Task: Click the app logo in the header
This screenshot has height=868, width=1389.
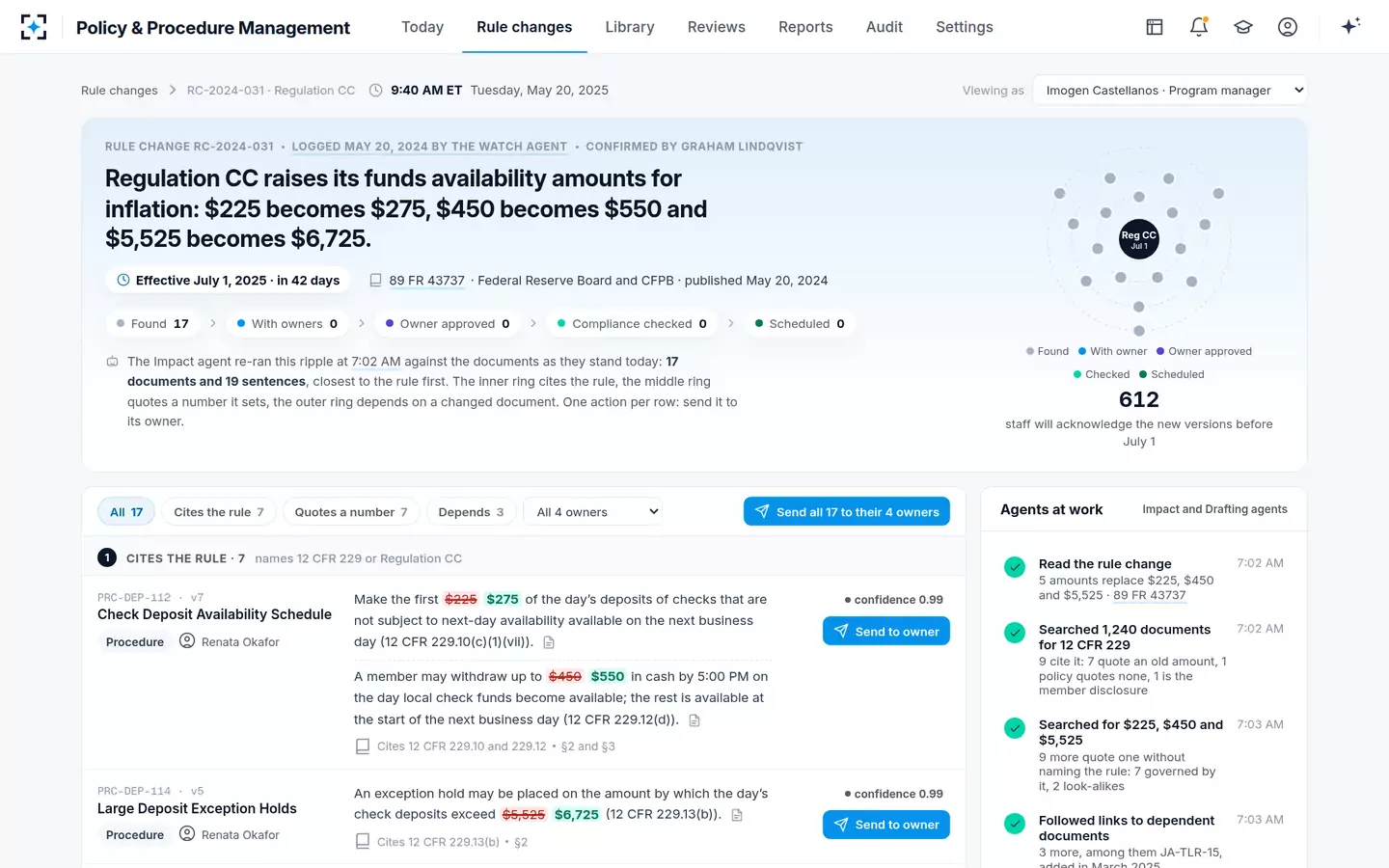Action: 34,27
